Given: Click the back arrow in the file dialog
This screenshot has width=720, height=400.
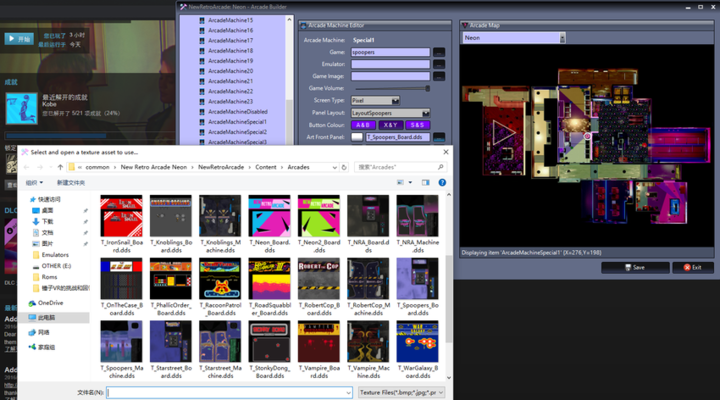Looking at the screenshot, I should pos(27,167).
